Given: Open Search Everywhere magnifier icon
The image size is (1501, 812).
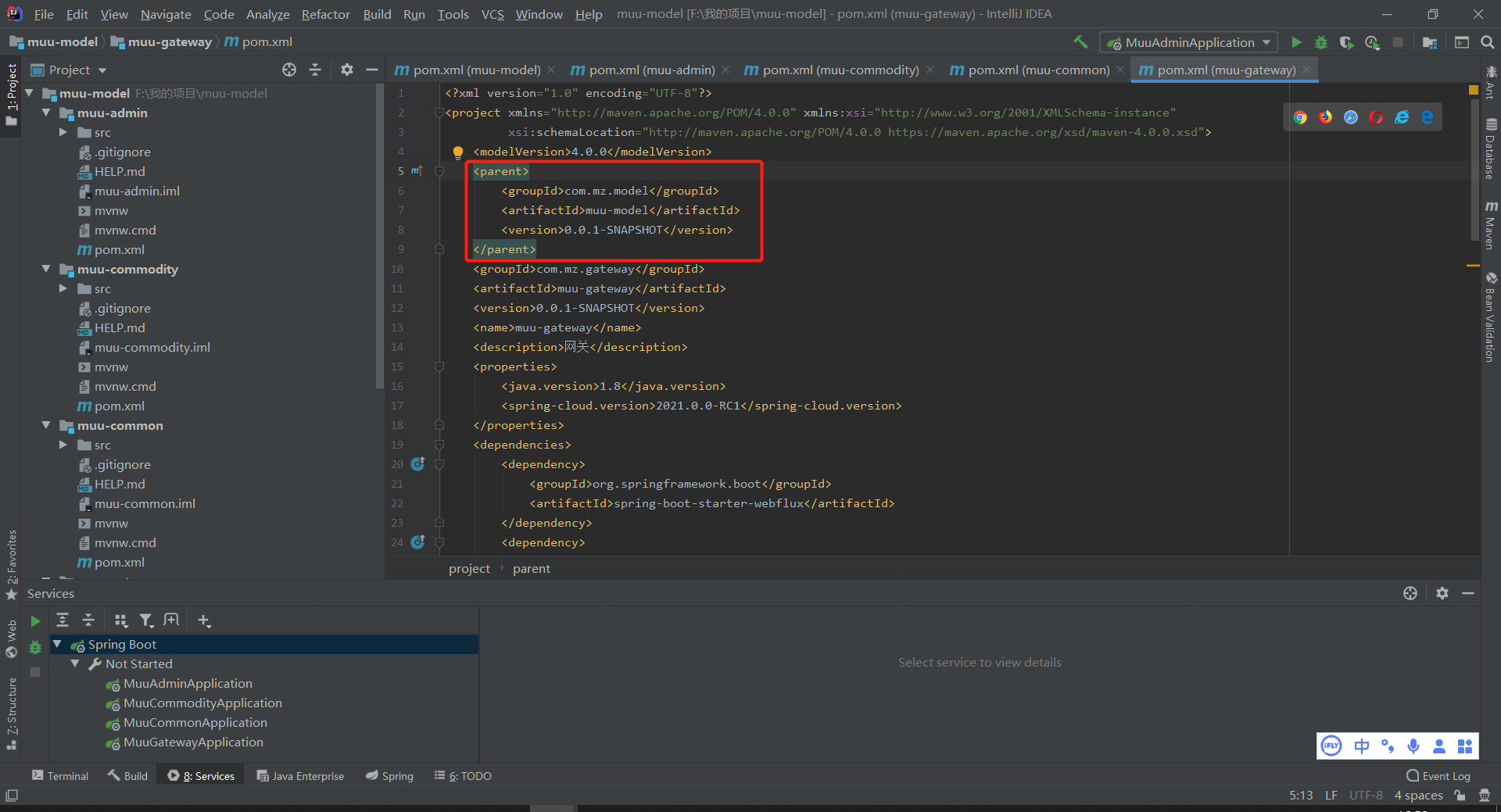Looking at the screenshot, I should click(1488, 42).
